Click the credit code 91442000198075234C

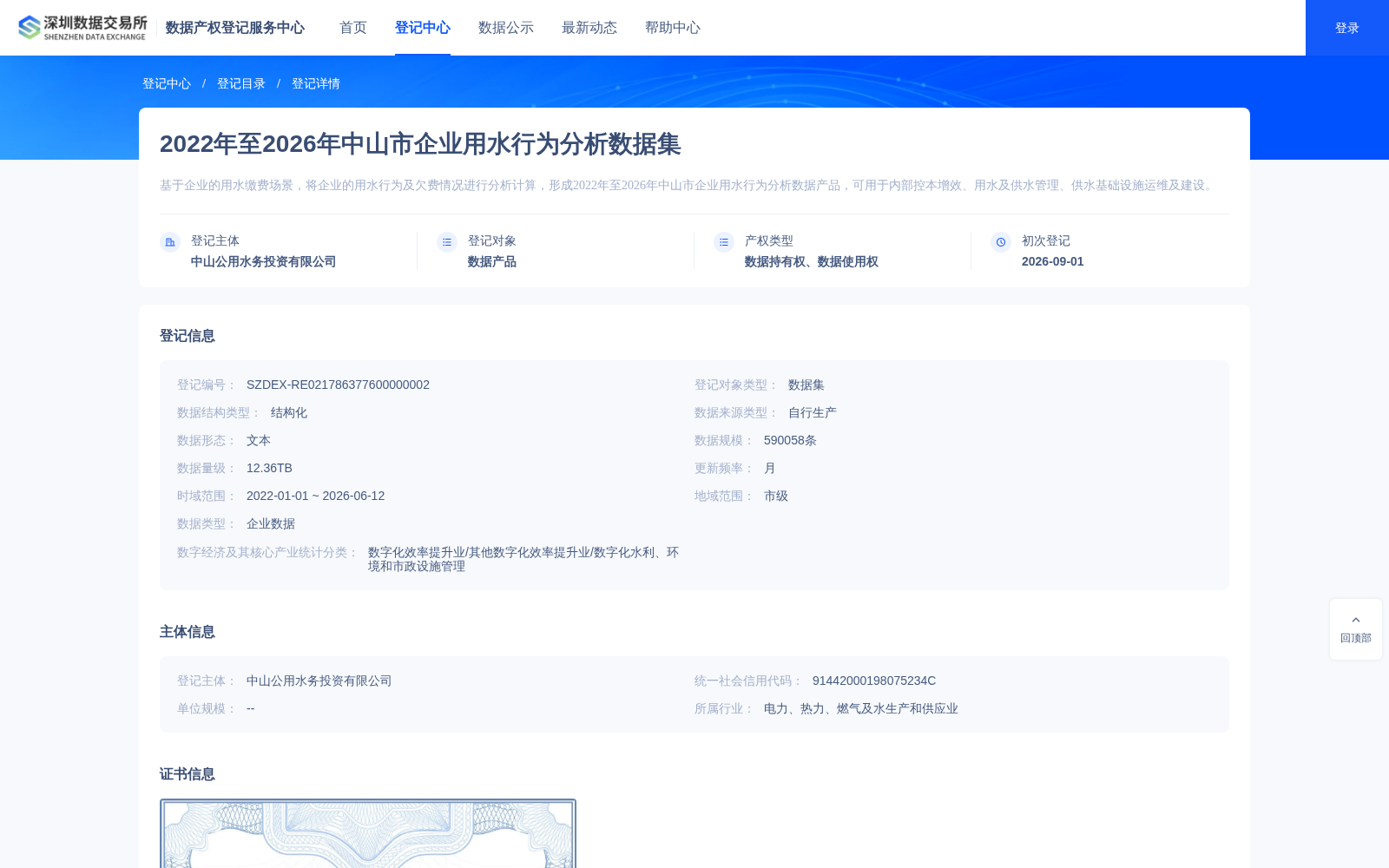874,681
